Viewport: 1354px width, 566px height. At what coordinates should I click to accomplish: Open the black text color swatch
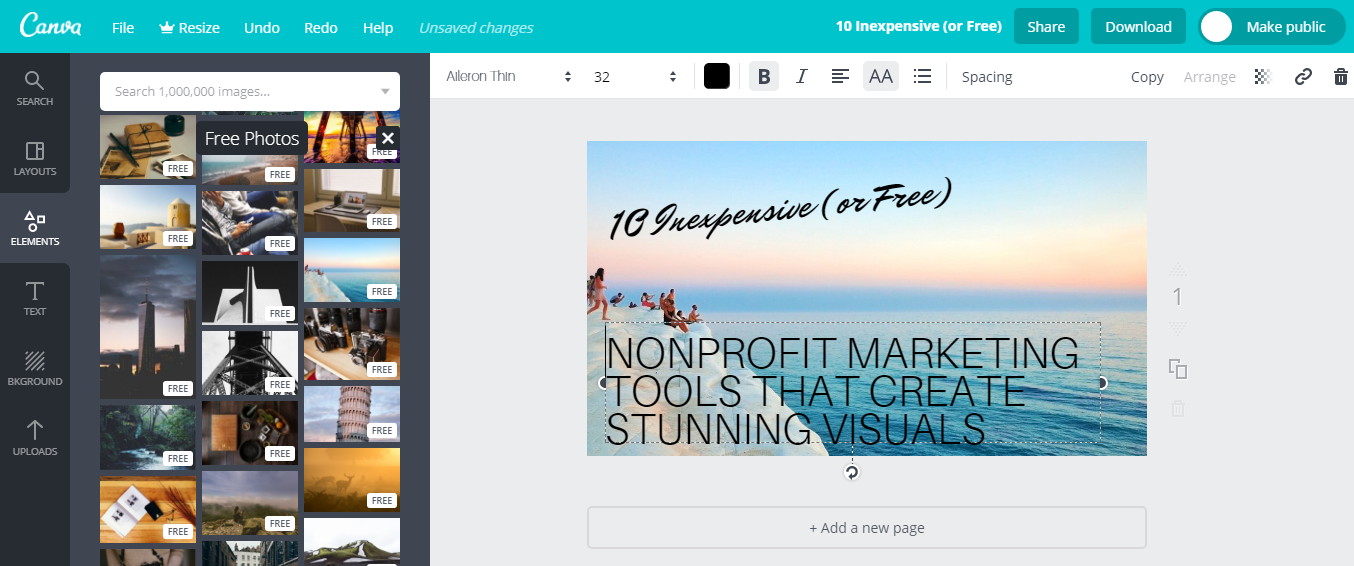(x=716, y=76)
